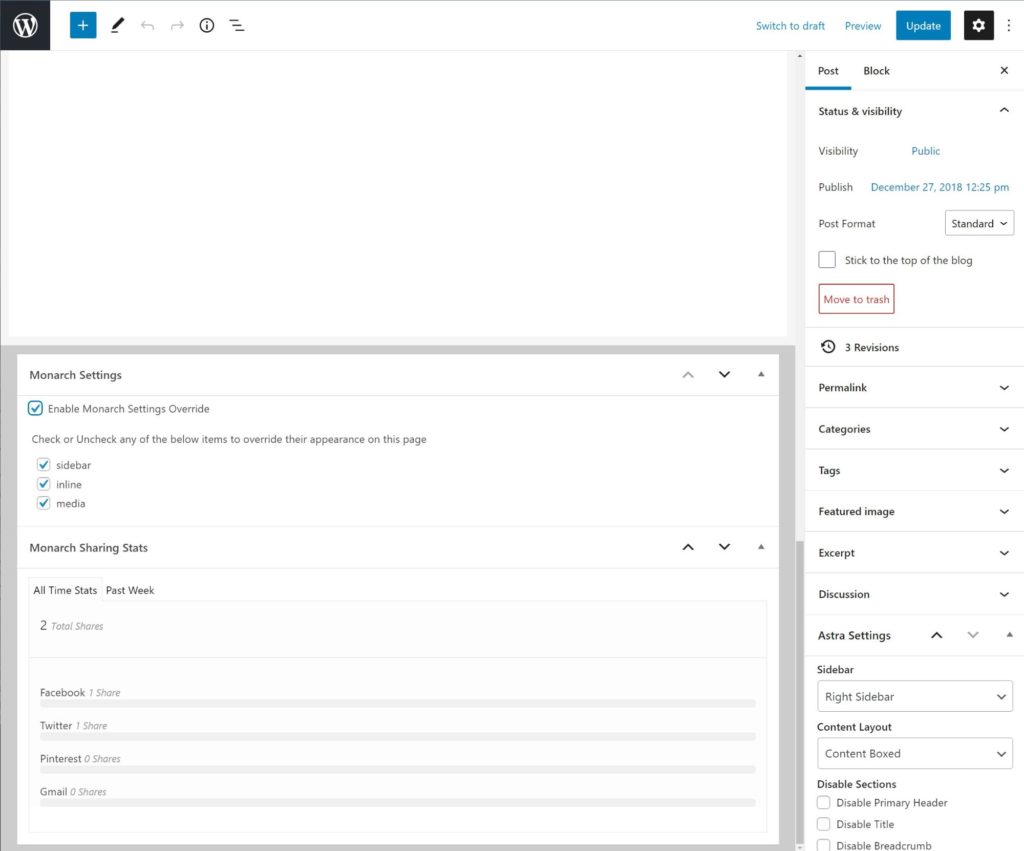Viewport: 1024px width, 851px height.
Task: Move Astra Settings panel down
Action: 973,635
